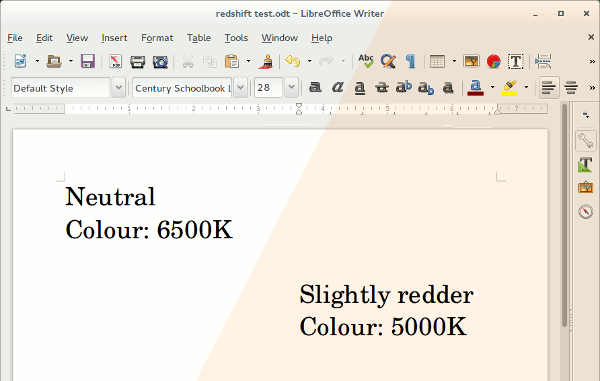600x381 pixels.
Task: Toggle Strikethrough formatting
Action: [382, 88]
